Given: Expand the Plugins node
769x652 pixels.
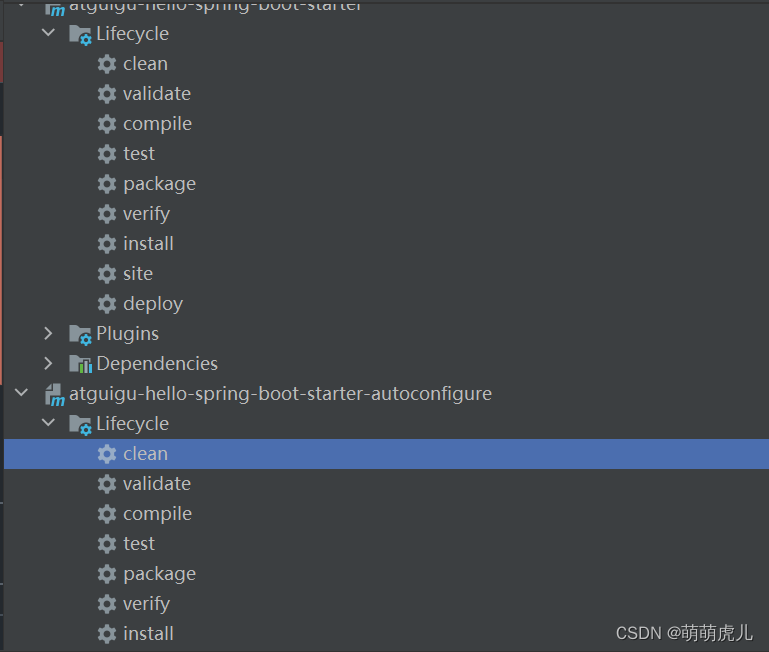Looking at the screenshot, I should click(48, 334).
